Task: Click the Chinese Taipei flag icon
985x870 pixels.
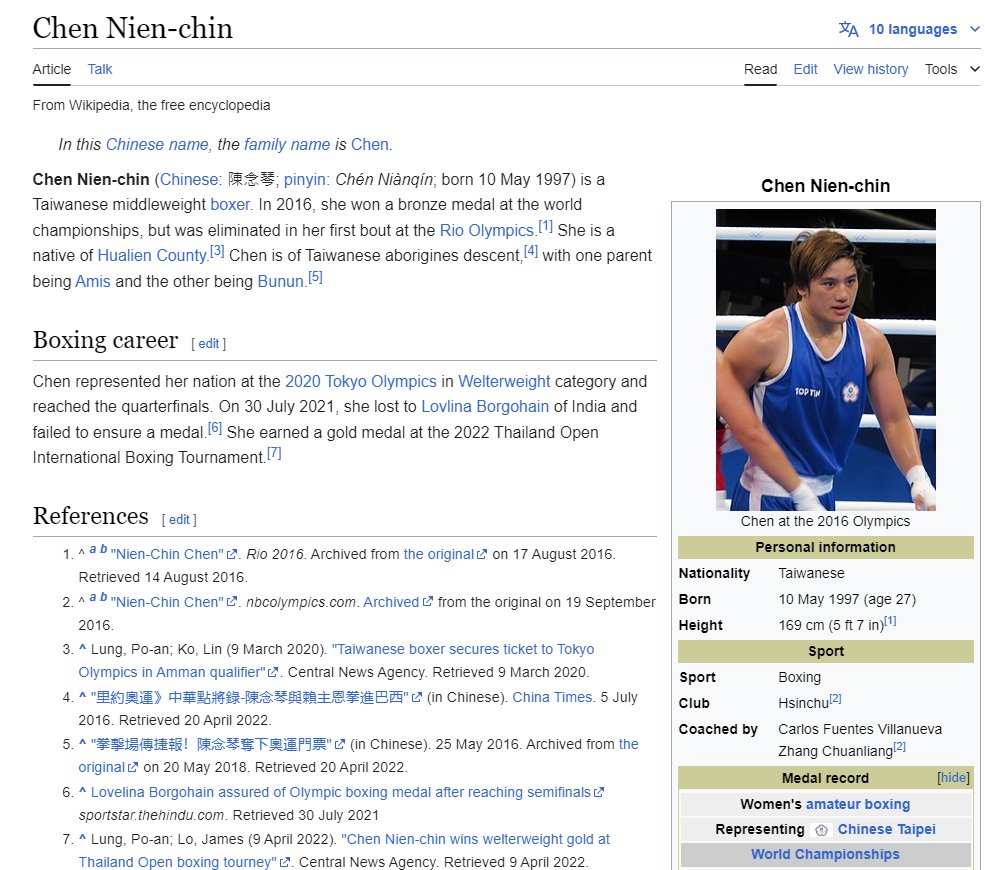Action: pos(820,830)
